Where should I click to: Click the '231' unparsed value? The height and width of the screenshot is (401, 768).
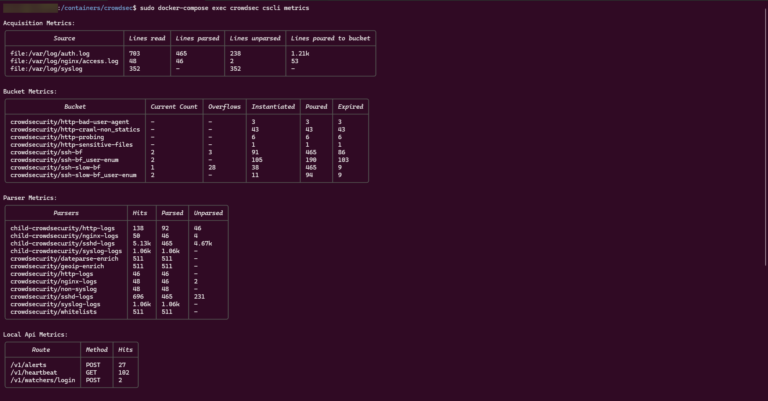point(199,297)
